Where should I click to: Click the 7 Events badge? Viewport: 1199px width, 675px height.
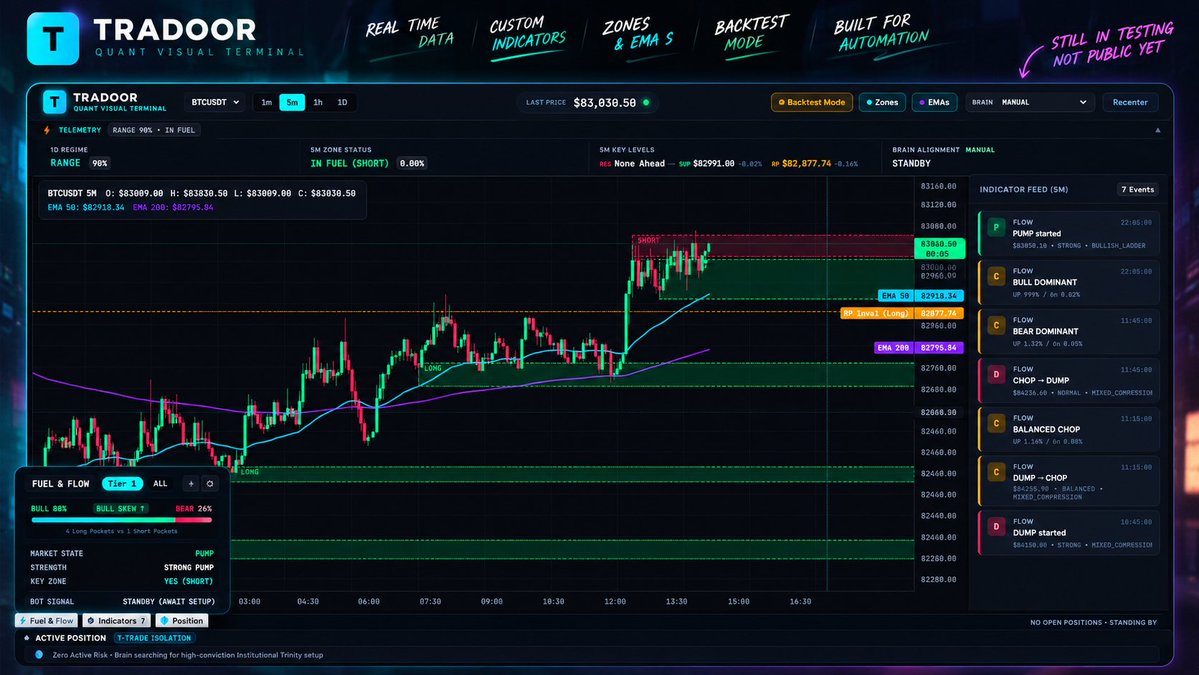(x=1137, y=190)
